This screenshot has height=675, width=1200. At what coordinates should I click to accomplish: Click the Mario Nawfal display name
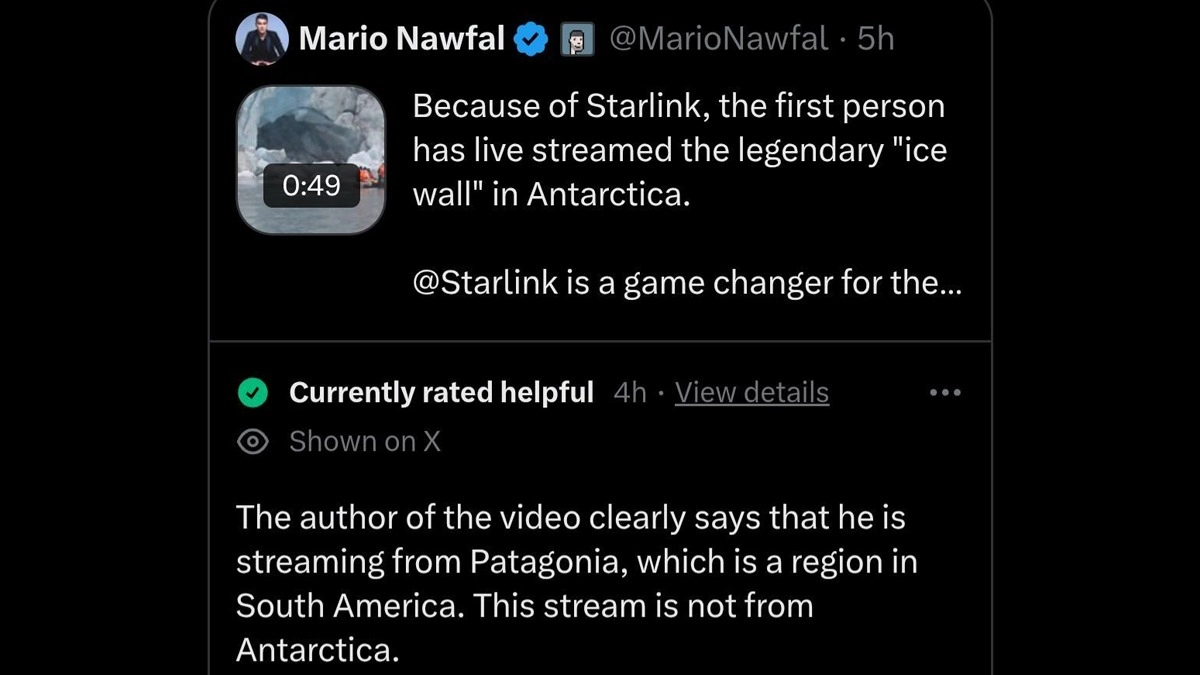[x=401, y=39]
